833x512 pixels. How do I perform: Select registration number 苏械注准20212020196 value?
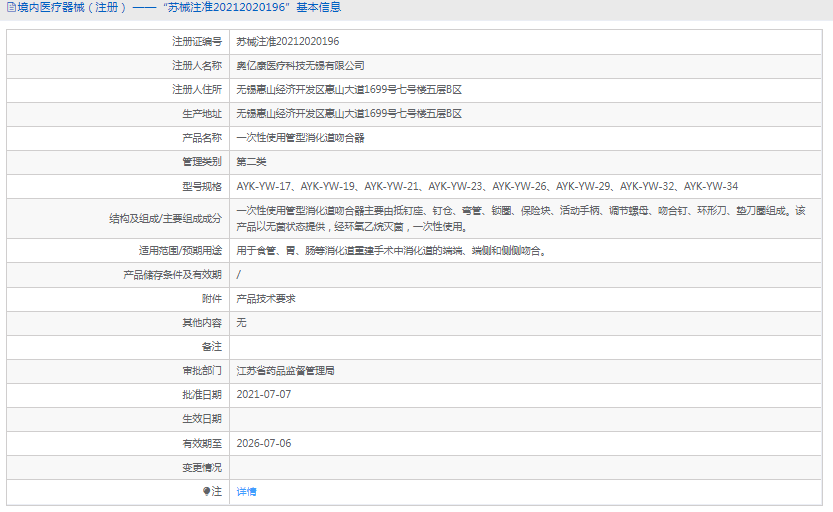287,41
